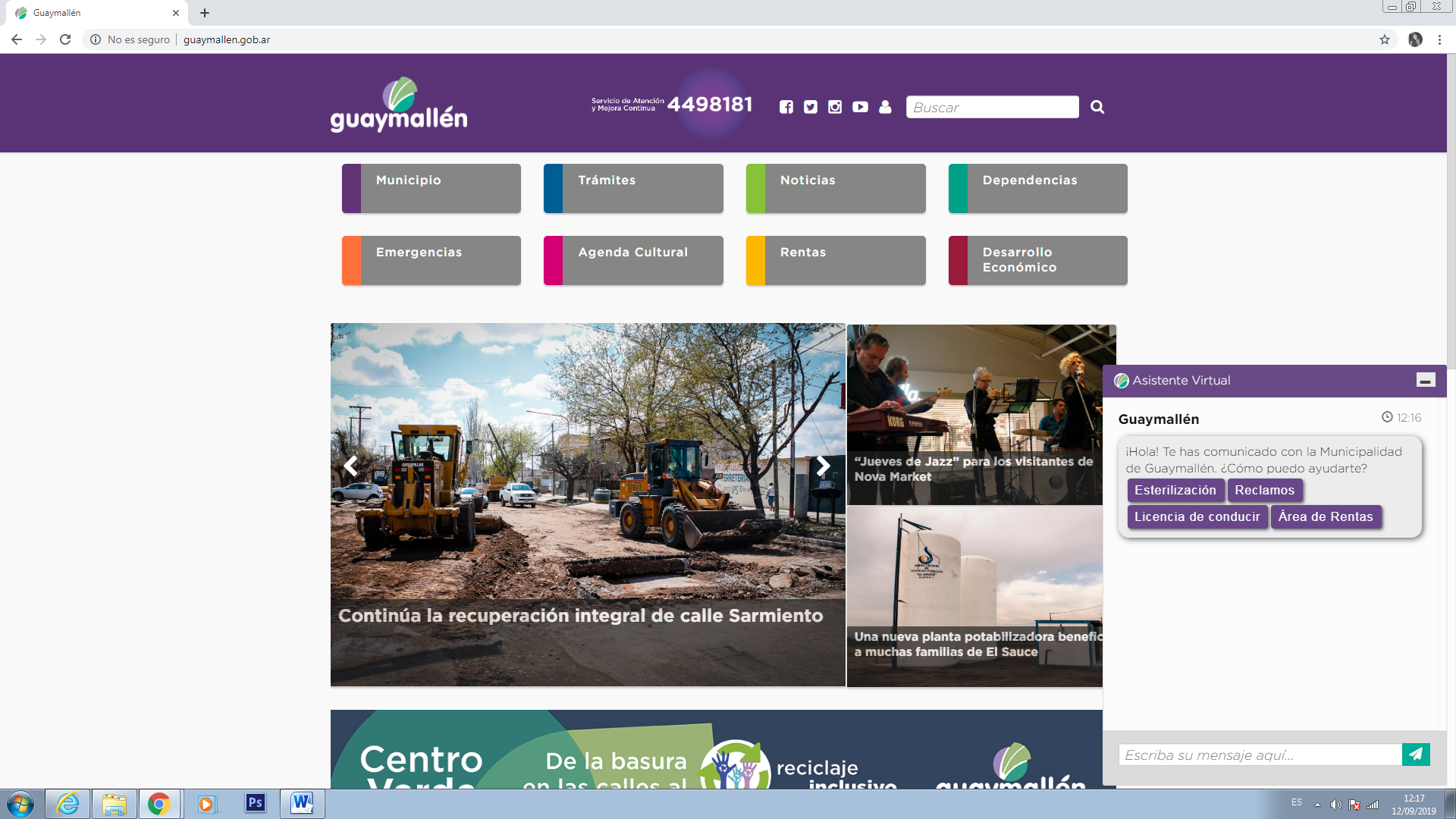
Task: View site info 'No es seguro' icon
Action: [96, 39]
